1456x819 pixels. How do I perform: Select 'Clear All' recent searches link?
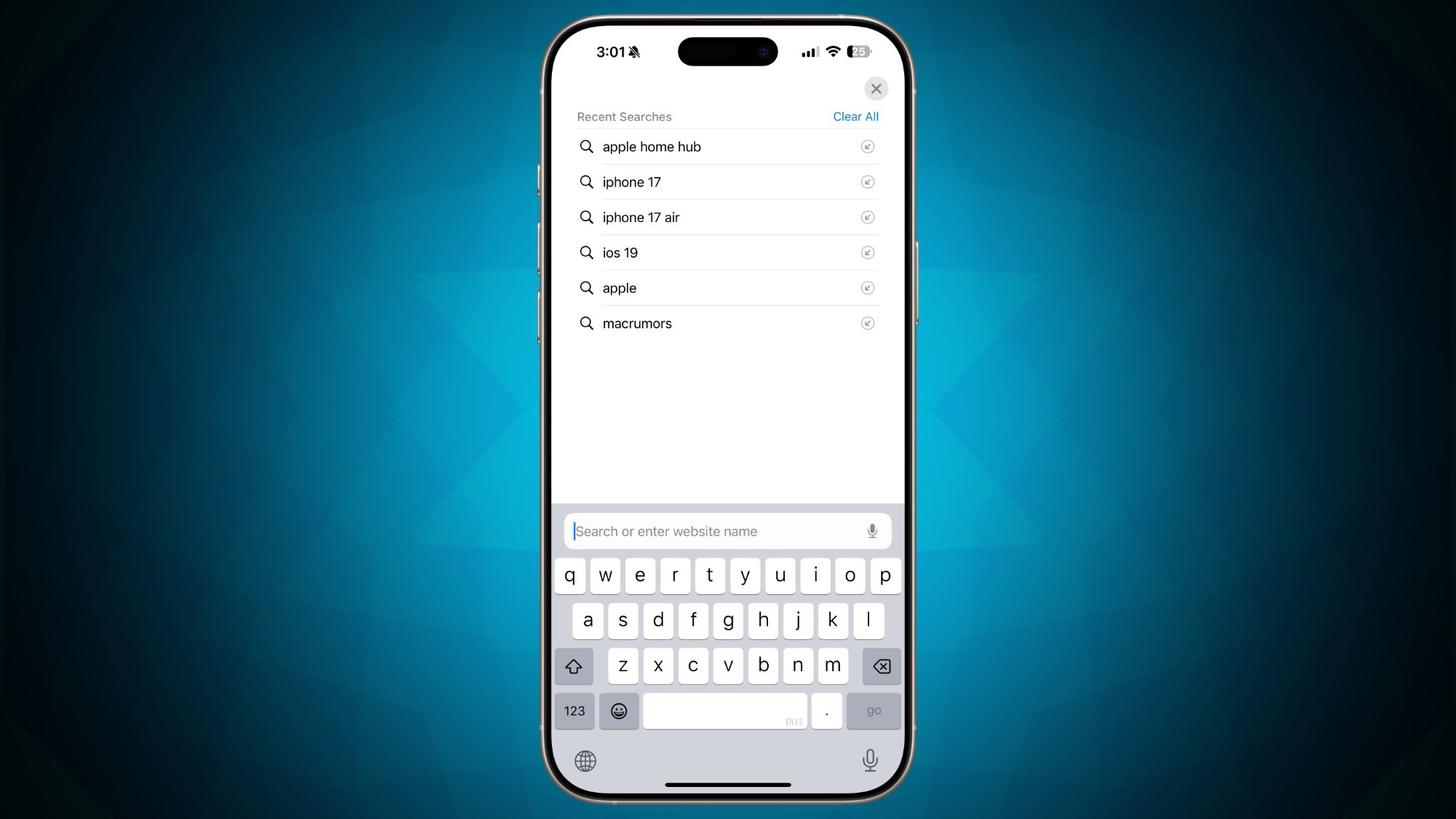tap(856, 116)
